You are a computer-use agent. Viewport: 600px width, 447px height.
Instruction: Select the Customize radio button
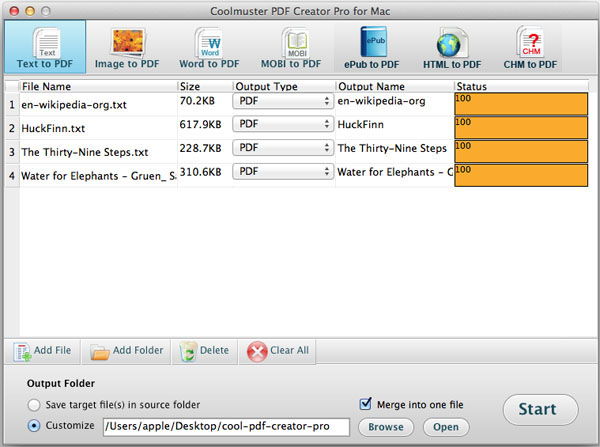click(34, 426)
